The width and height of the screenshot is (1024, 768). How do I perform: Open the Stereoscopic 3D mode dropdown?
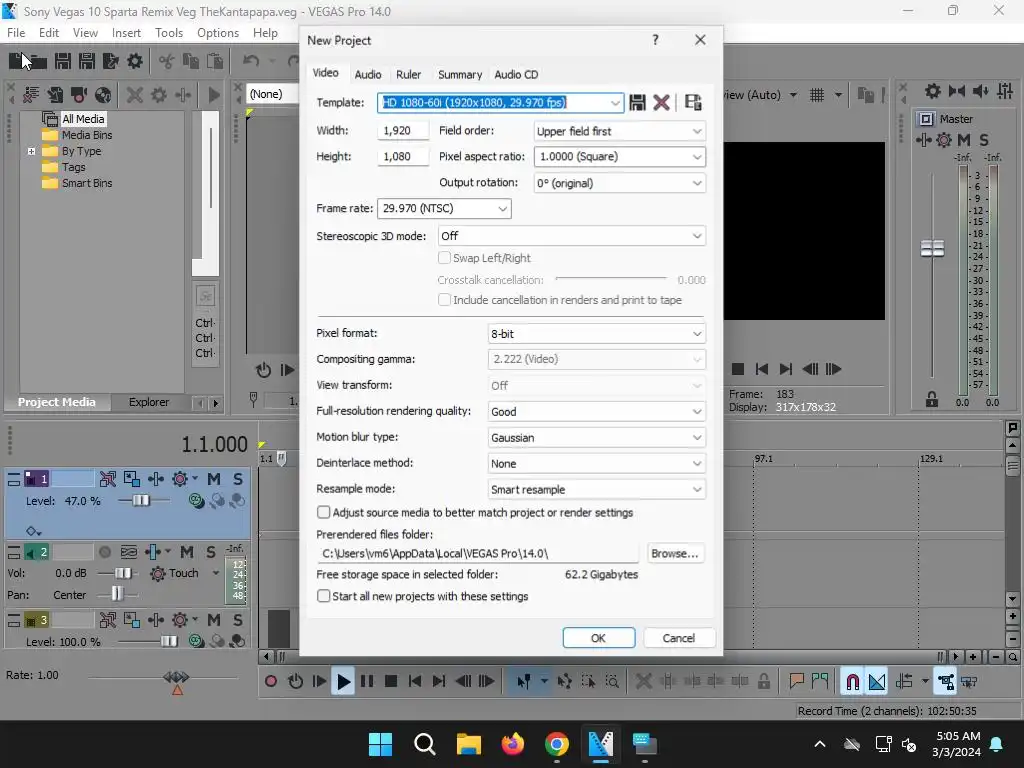(x=571, y=236)
